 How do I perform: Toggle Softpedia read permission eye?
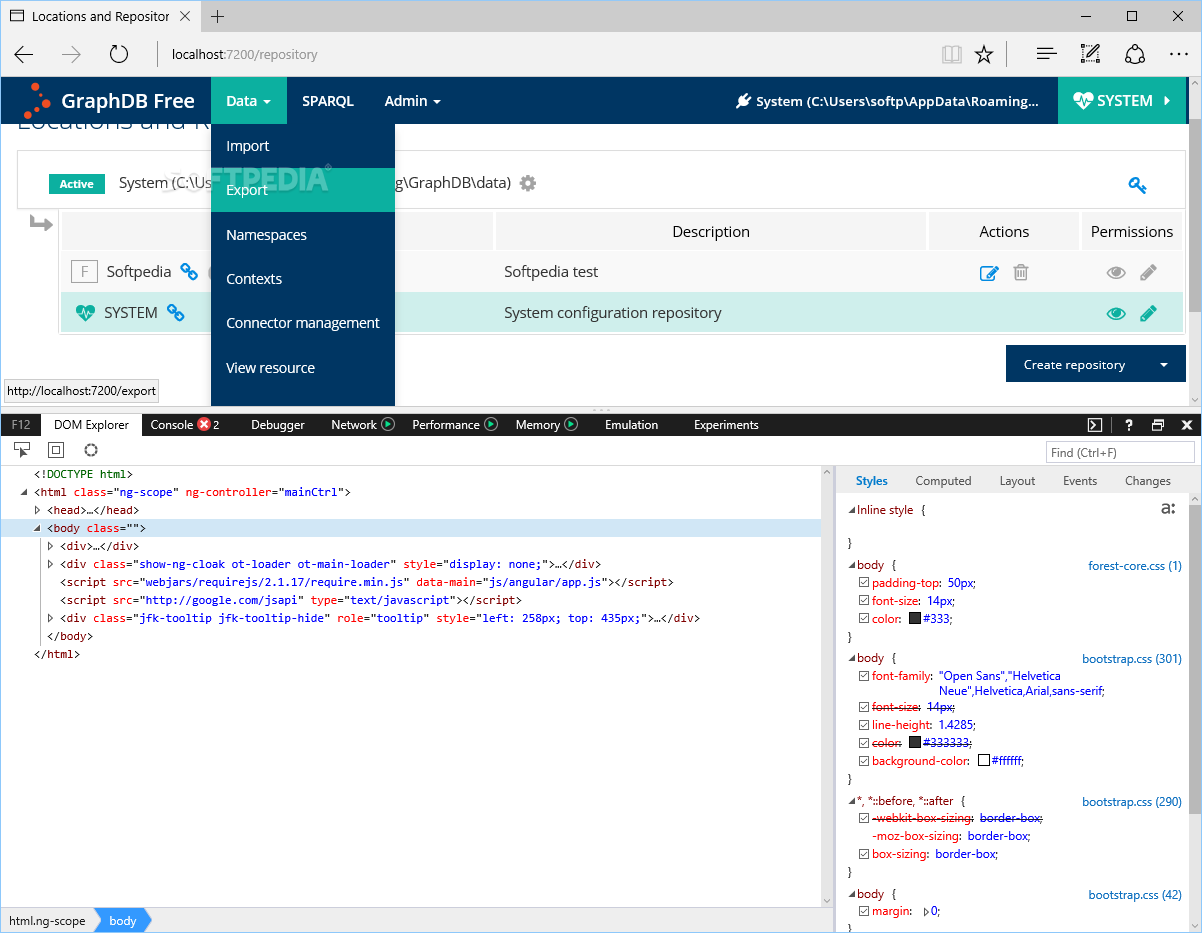(x=1116, y=272)
